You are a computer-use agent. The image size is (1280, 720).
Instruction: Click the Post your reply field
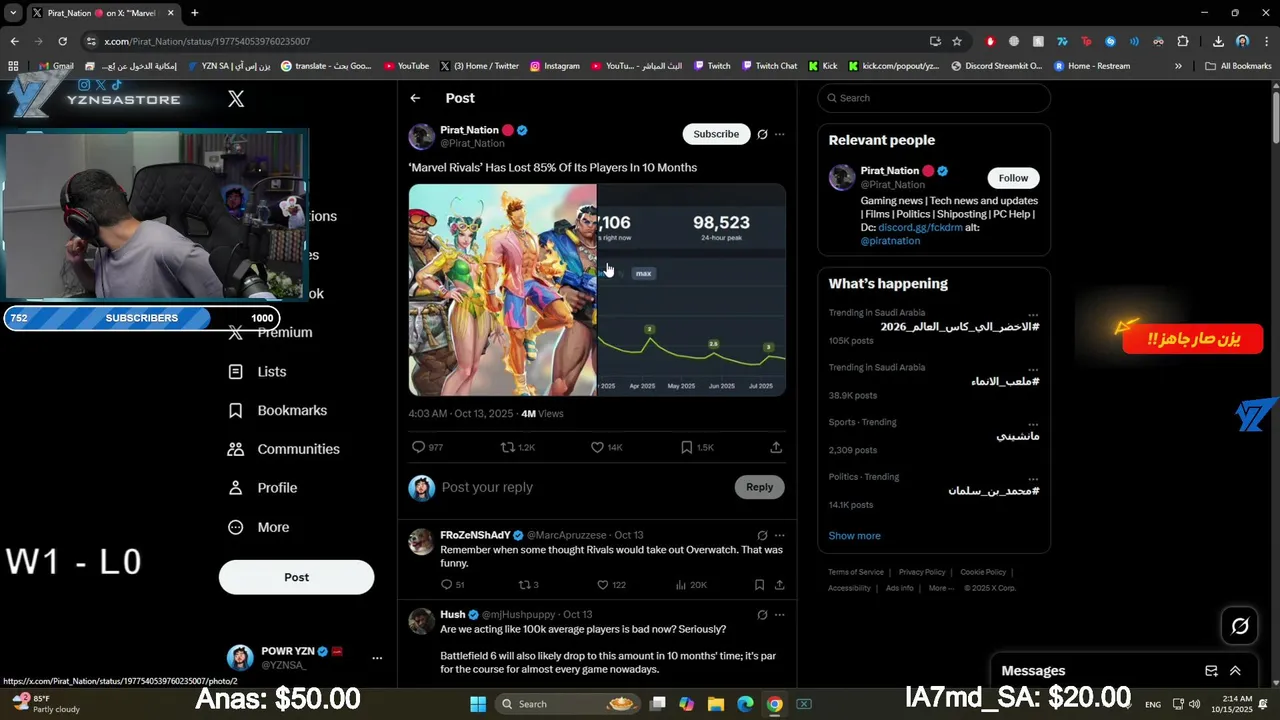585,487
